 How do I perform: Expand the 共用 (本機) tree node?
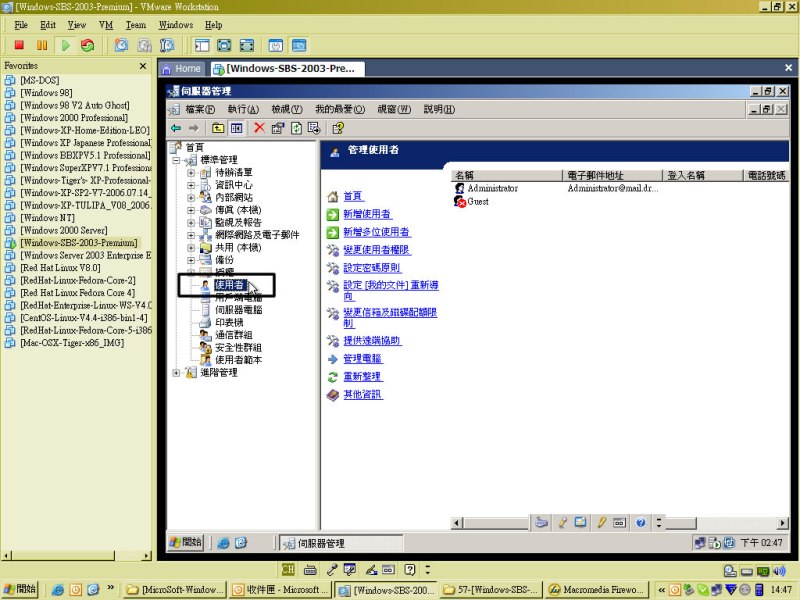tap(191, 247)
